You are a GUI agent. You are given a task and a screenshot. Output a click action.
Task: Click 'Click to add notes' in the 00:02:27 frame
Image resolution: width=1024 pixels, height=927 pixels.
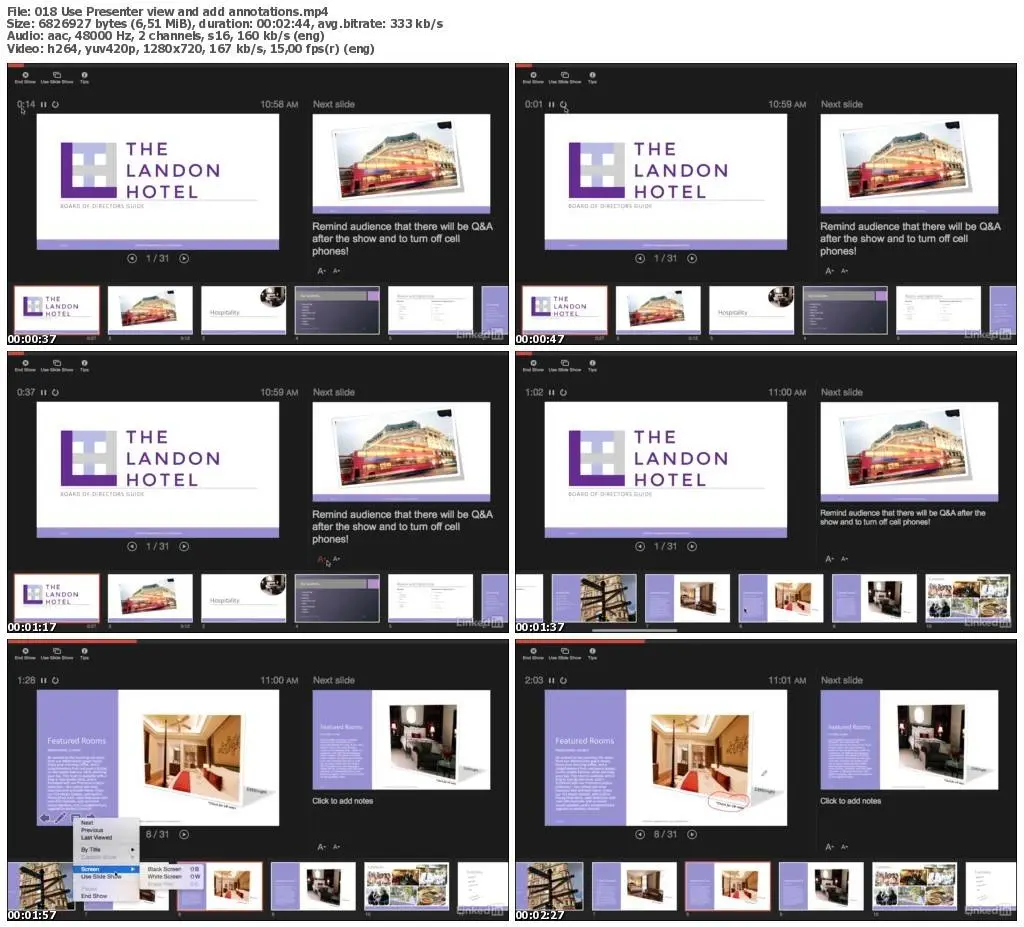click(x=851, y=801)
